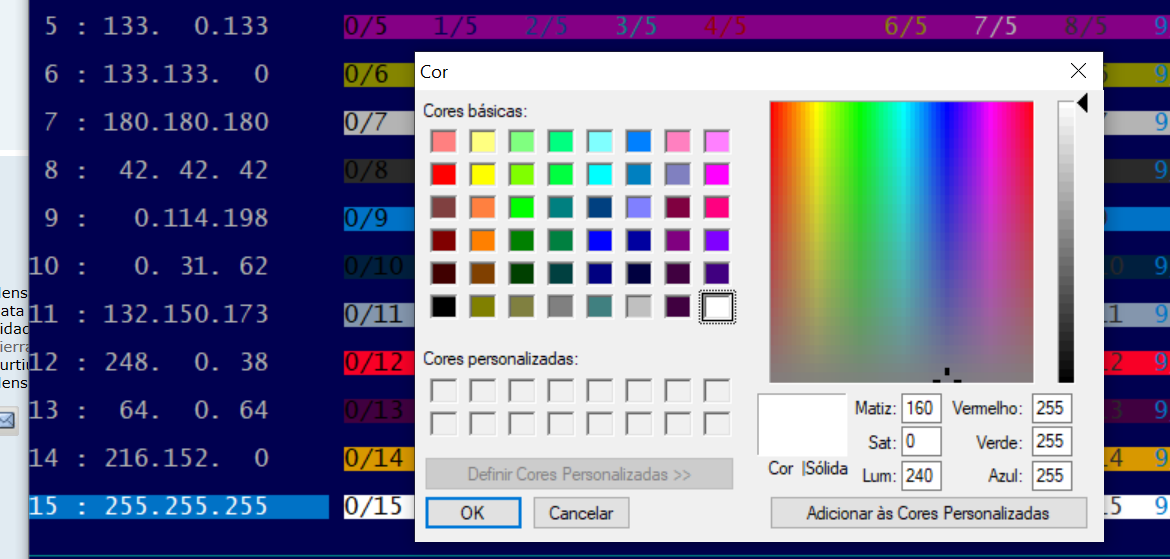Click Adicionar às Cores Personalizadas button
1170x559 pixels.
(928, 513)
